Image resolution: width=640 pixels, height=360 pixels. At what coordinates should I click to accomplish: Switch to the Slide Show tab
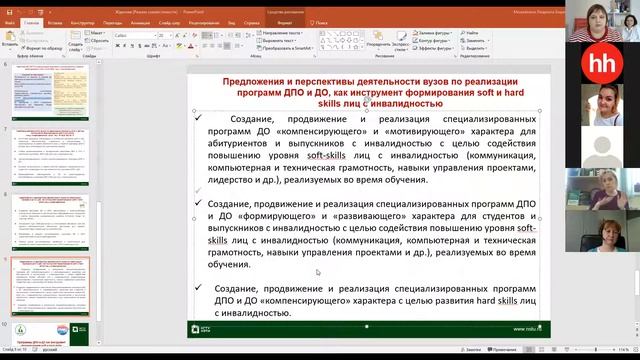click(169, 23)
